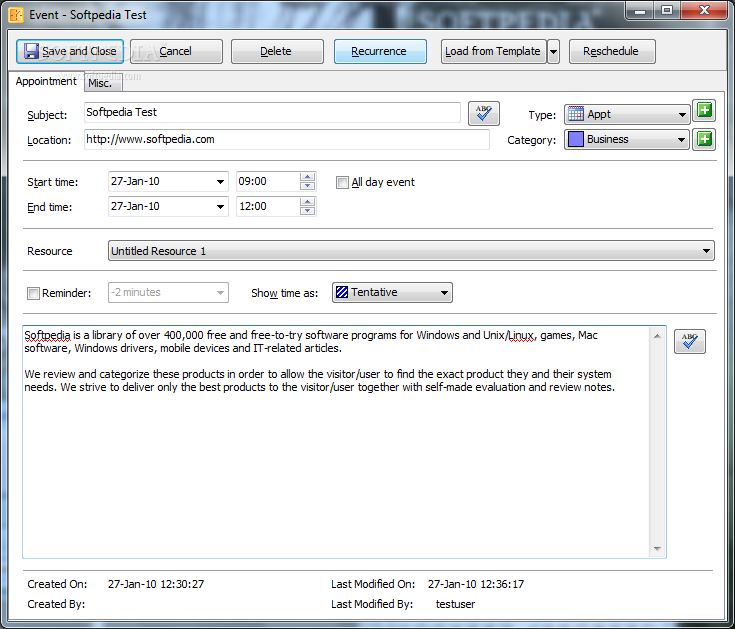Add a new category with plus icon
The width and height of the screenshot is (735, 629).
[704, 139]
